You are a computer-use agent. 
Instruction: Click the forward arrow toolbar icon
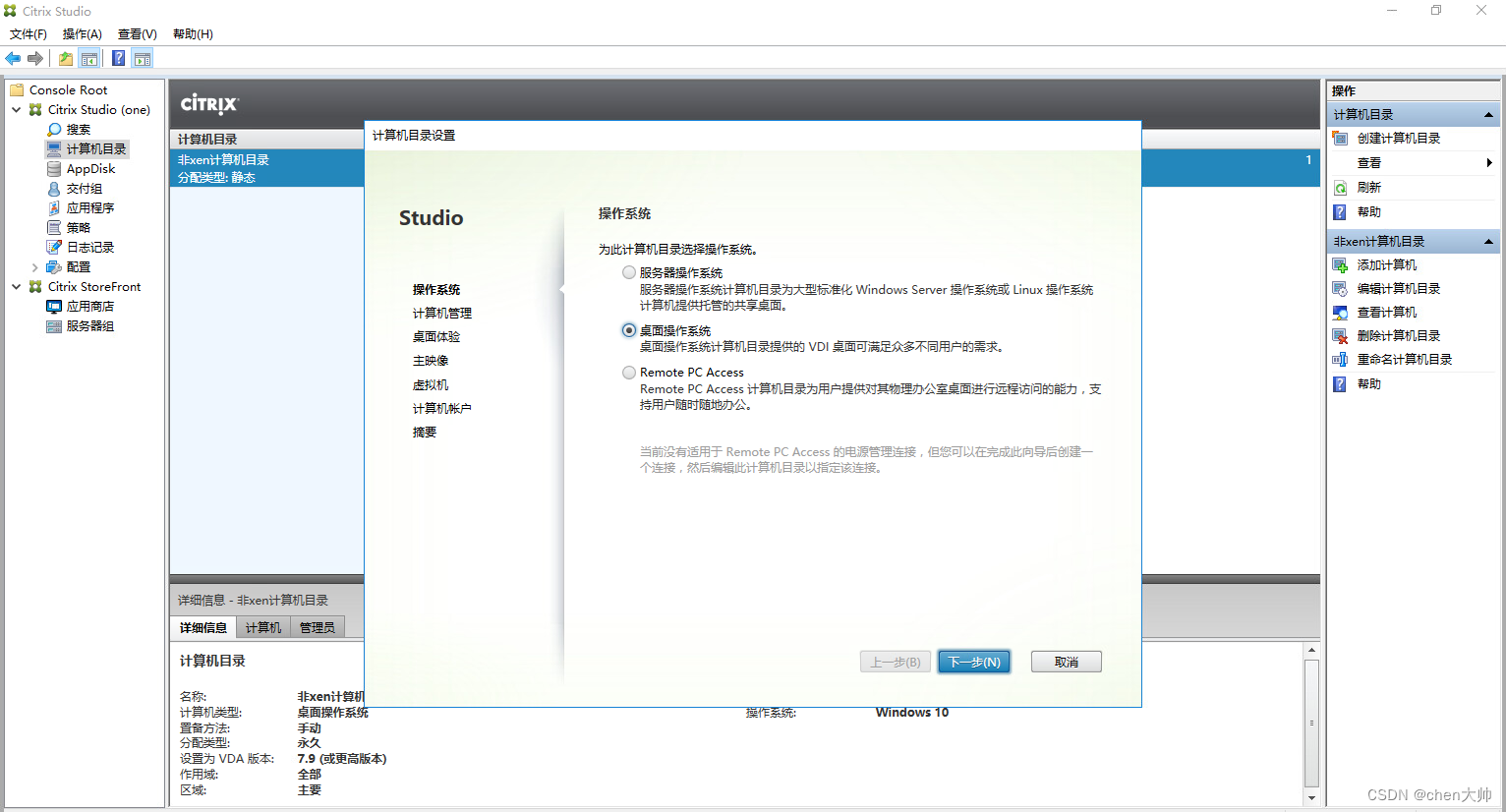pyautogui.click(x=35, y=59)
